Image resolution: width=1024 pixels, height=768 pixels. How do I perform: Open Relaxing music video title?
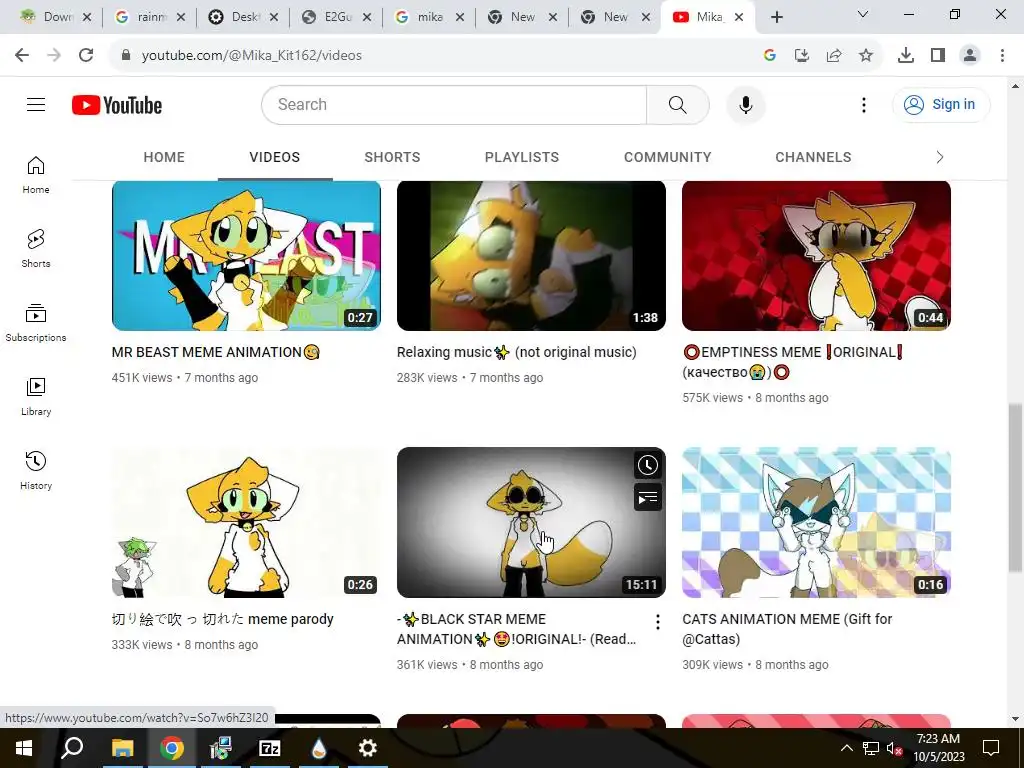[517, 352]
